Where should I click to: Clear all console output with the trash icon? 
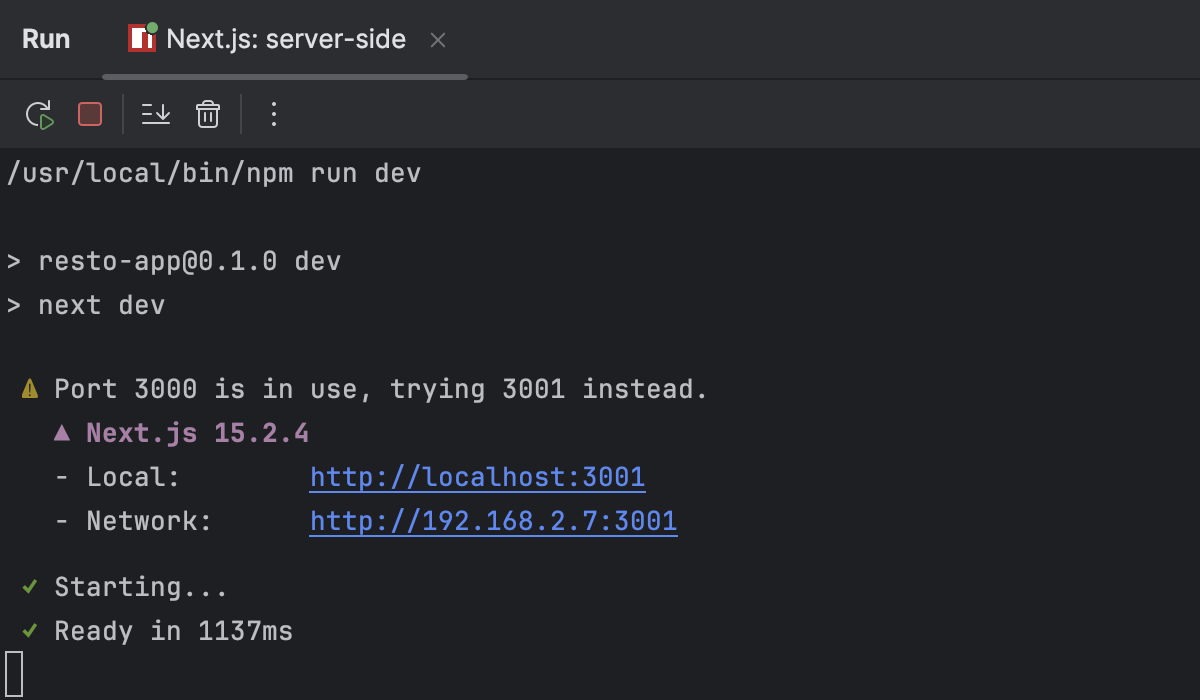click(207, 114)
